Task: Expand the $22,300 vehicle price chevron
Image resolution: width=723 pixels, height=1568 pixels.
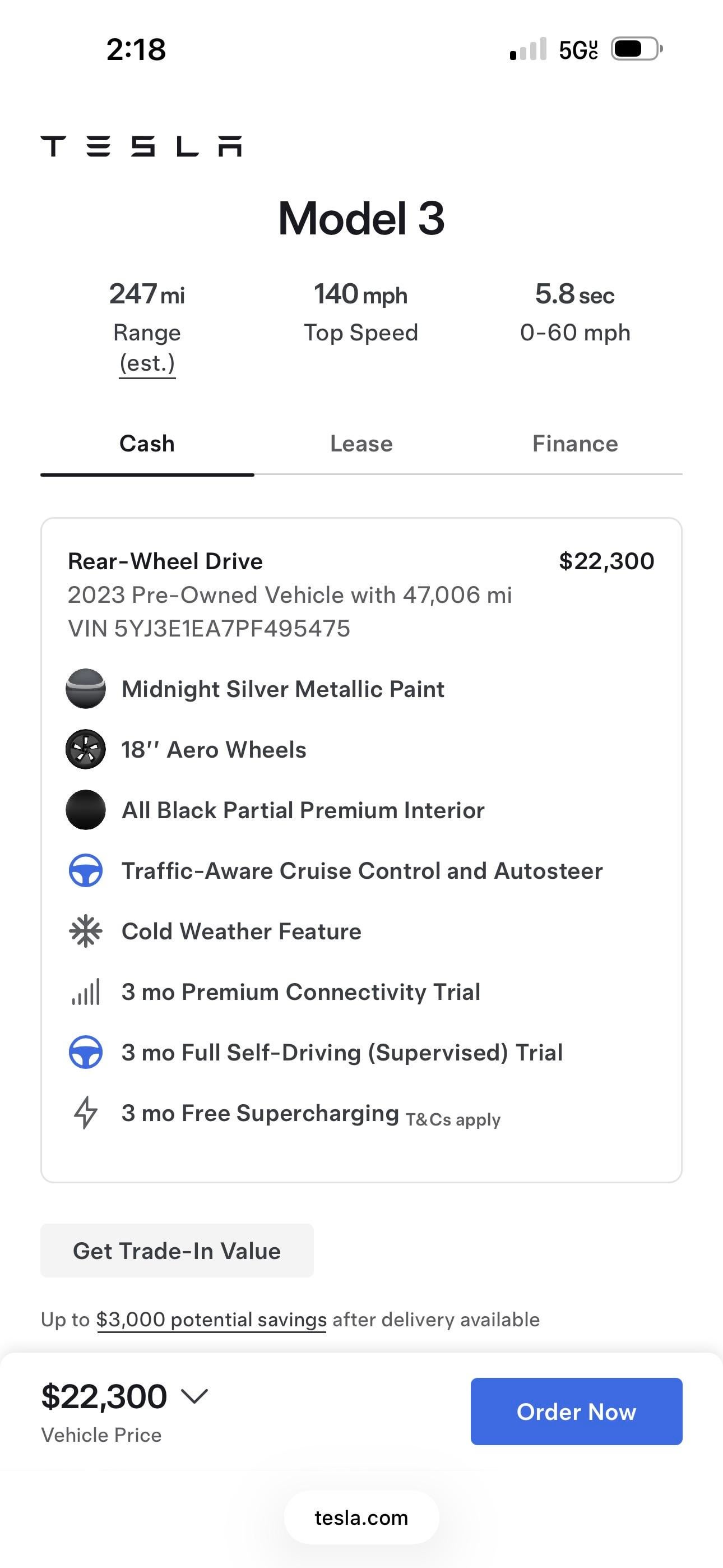Action: pos(194,1396)
